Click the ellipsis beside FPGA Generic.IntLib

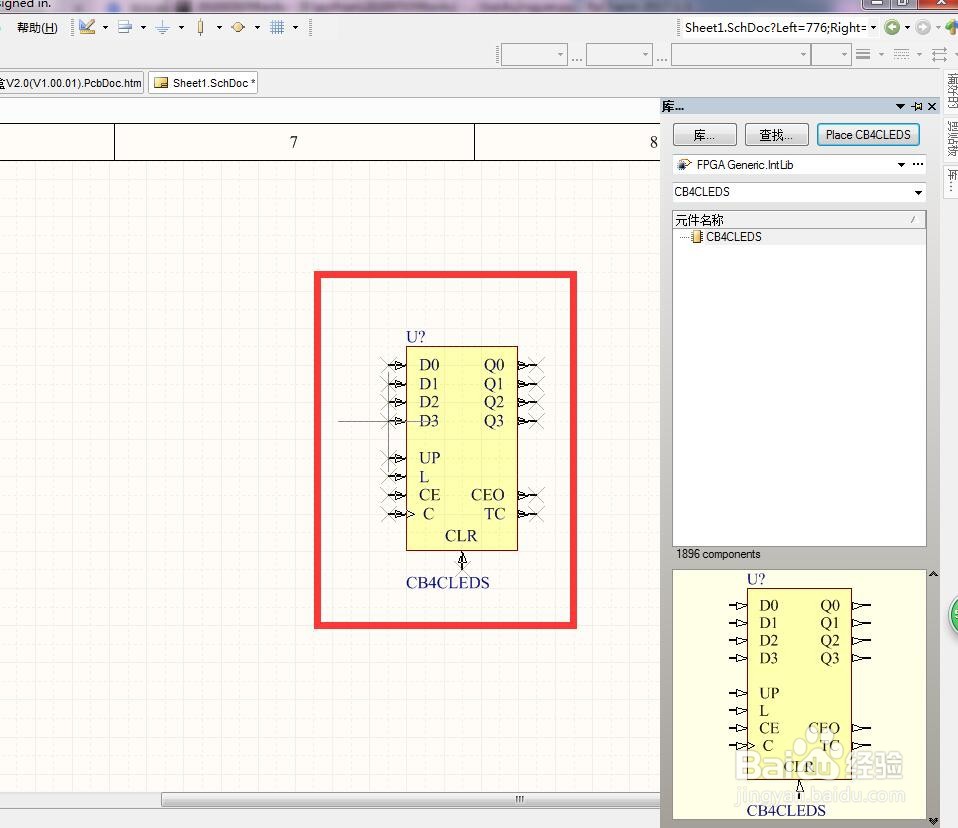pos(918,164)
